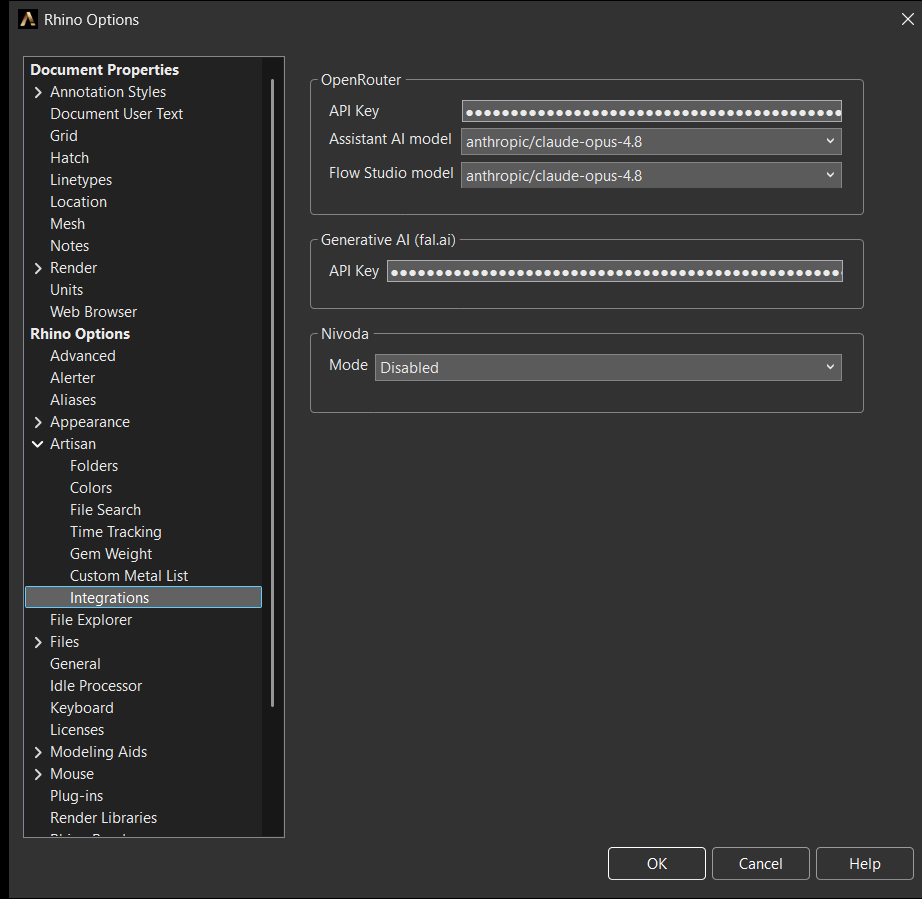Viewport: 922px width, 899px height.
Task: Close the Rhino Options dialog
Action: point(907,19)
